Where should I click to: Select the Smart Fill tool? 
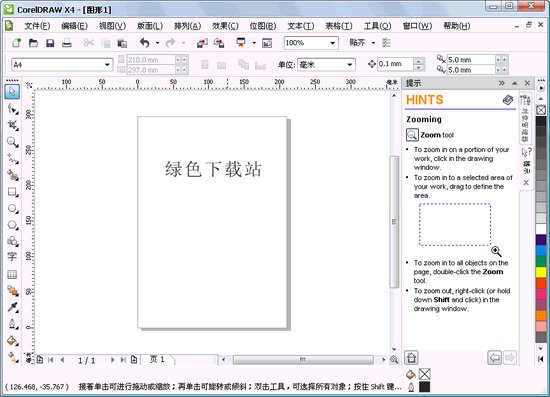pyautogui.click(x=13, y=175)
